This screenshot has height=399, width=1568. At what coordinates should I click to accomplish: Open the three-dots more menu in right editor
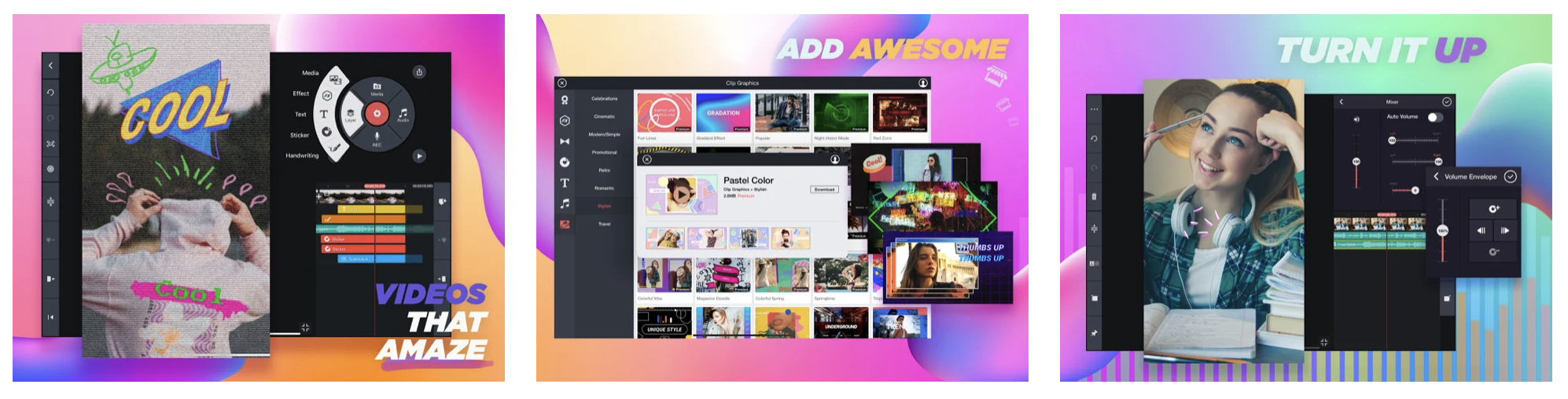coord(1094,109)
